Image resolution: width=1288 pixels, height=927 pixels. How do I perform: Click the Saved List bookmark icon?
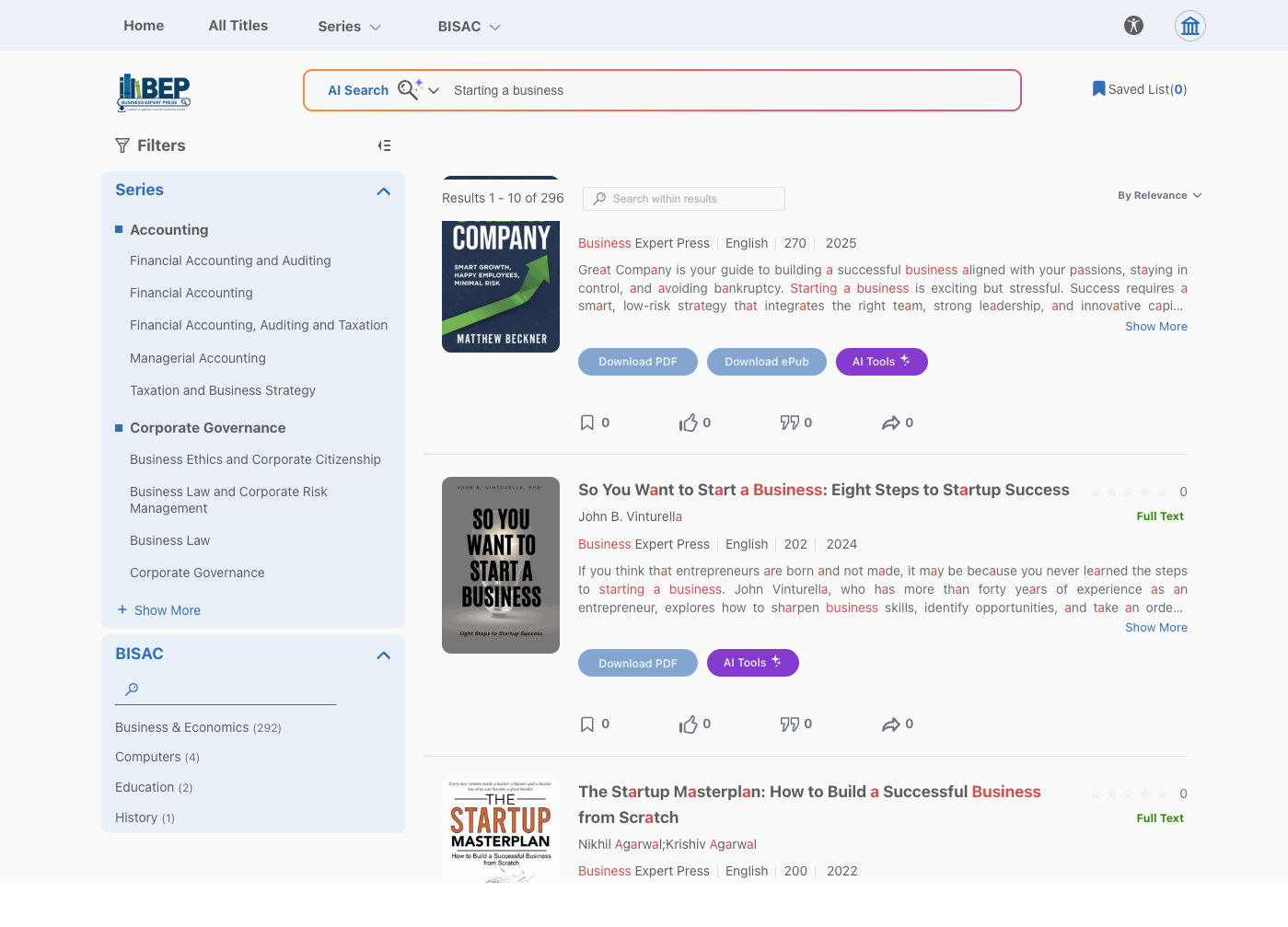click(1098, 89)
